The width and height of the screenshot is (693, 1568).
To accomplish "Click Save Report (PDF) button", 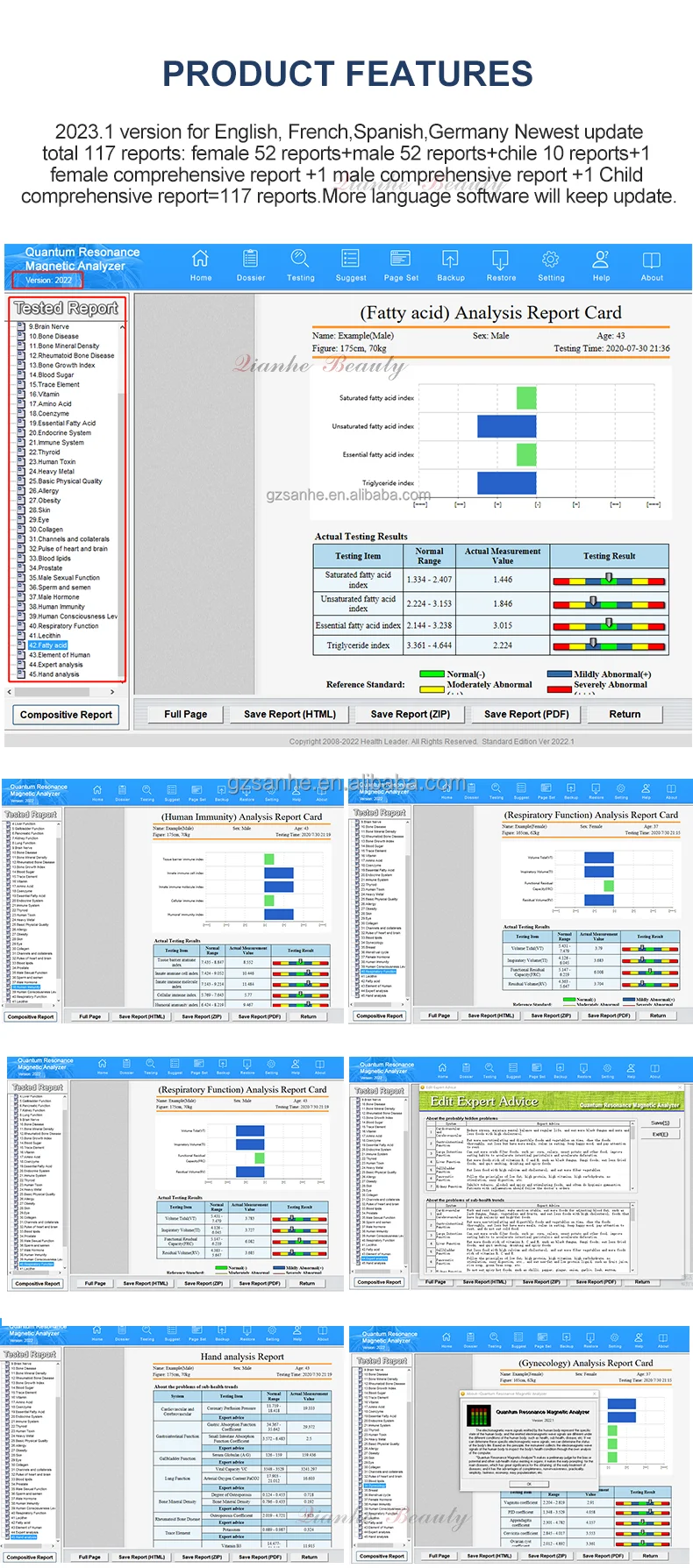I will point(526,714).
